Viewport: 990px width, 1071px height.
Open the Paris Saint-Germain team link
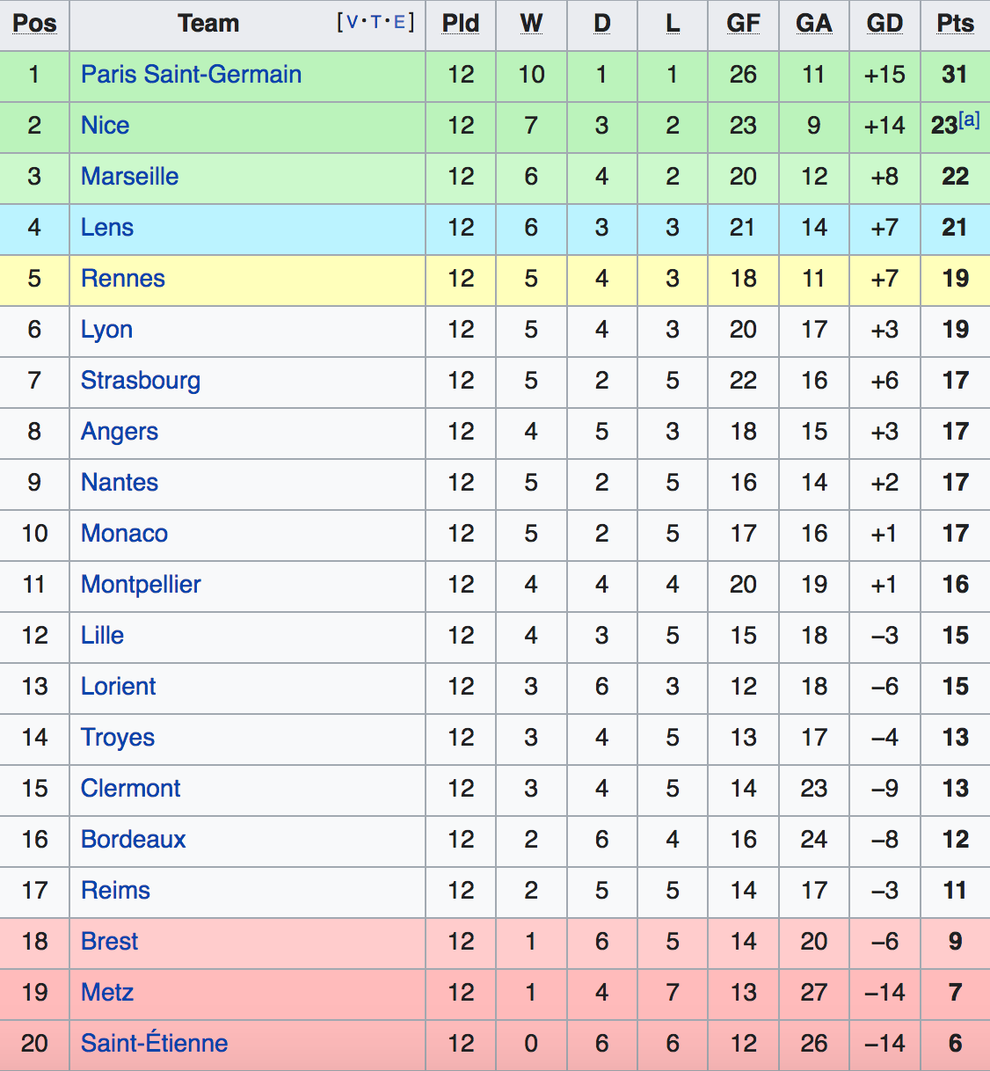(x=191, y=74)
